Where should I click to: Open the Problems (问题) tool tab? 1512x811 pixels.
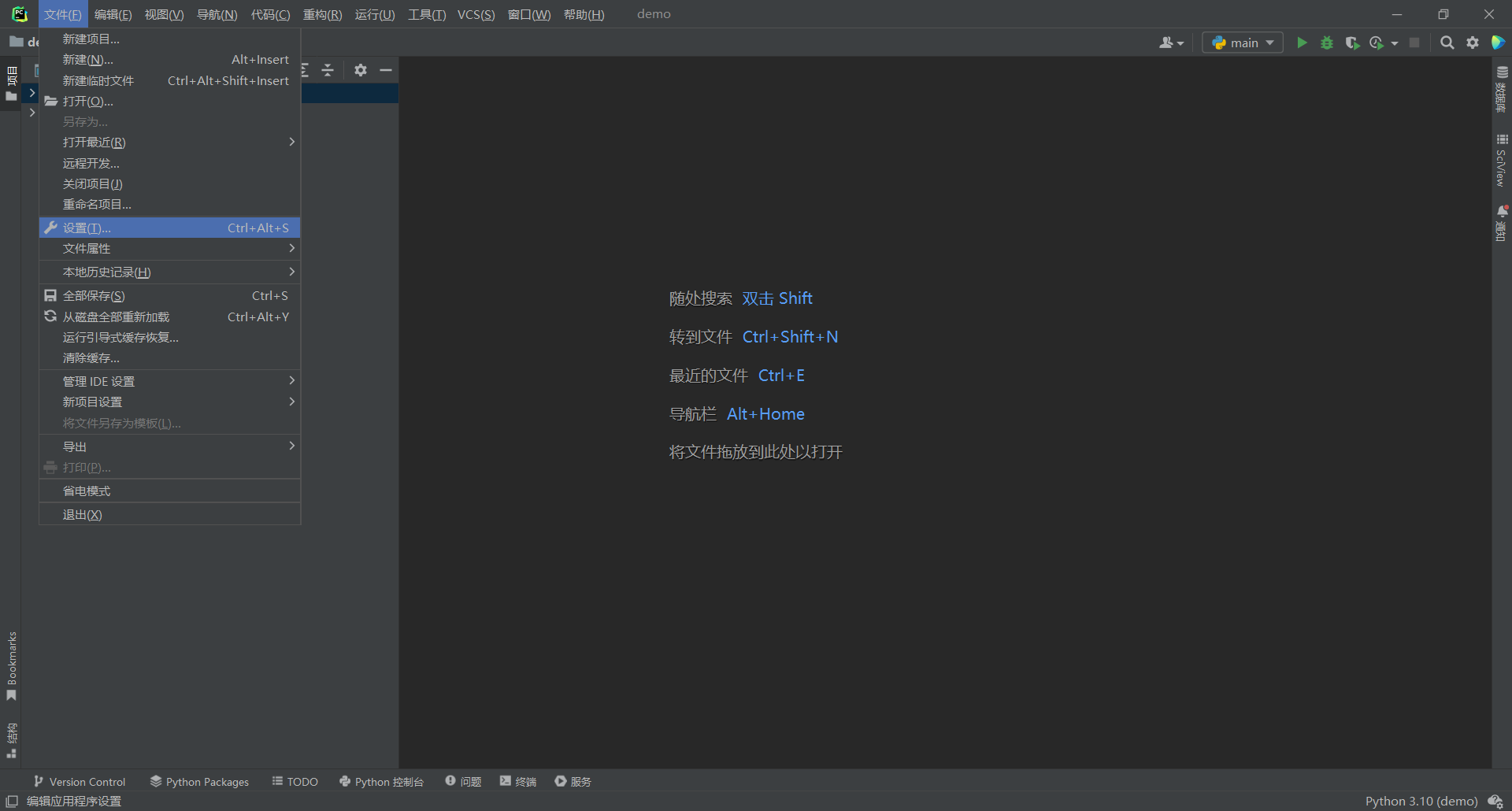pyautogui.click(x=463, y=781)
